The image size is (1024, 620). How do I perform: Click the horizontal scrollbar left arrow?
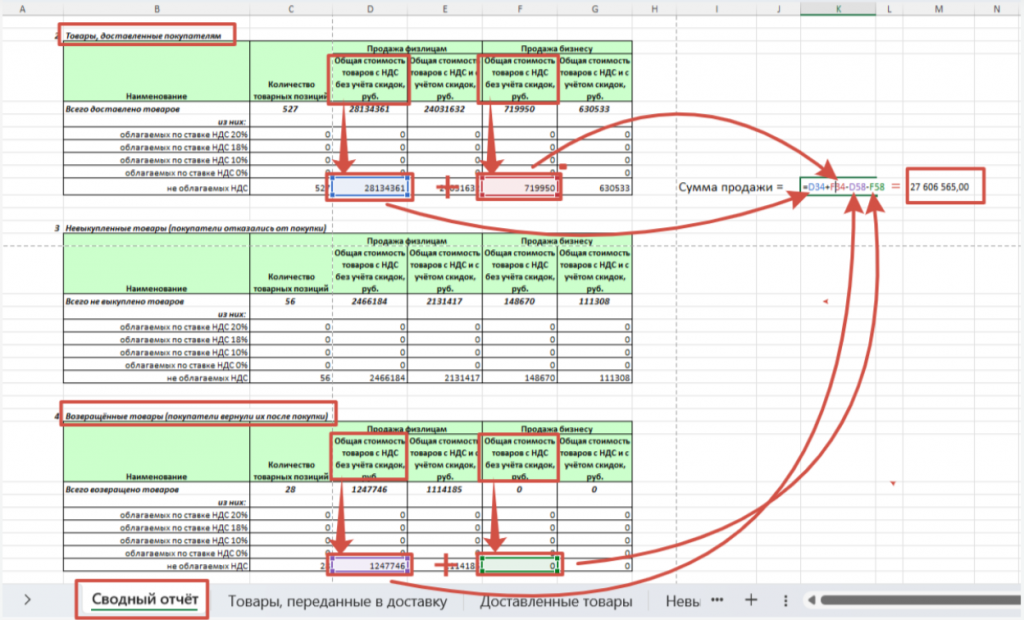click(813, 600)
